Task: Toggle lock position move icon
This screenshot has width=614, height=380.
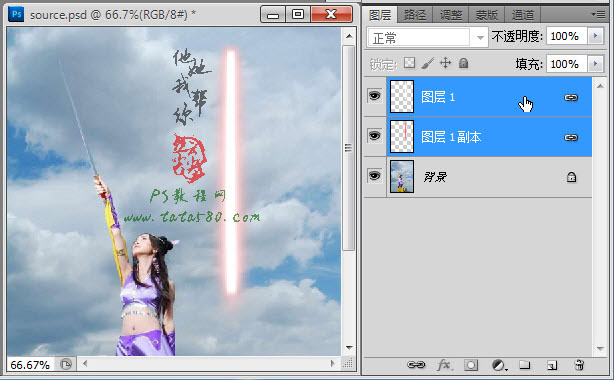Action: coord(446,63)
